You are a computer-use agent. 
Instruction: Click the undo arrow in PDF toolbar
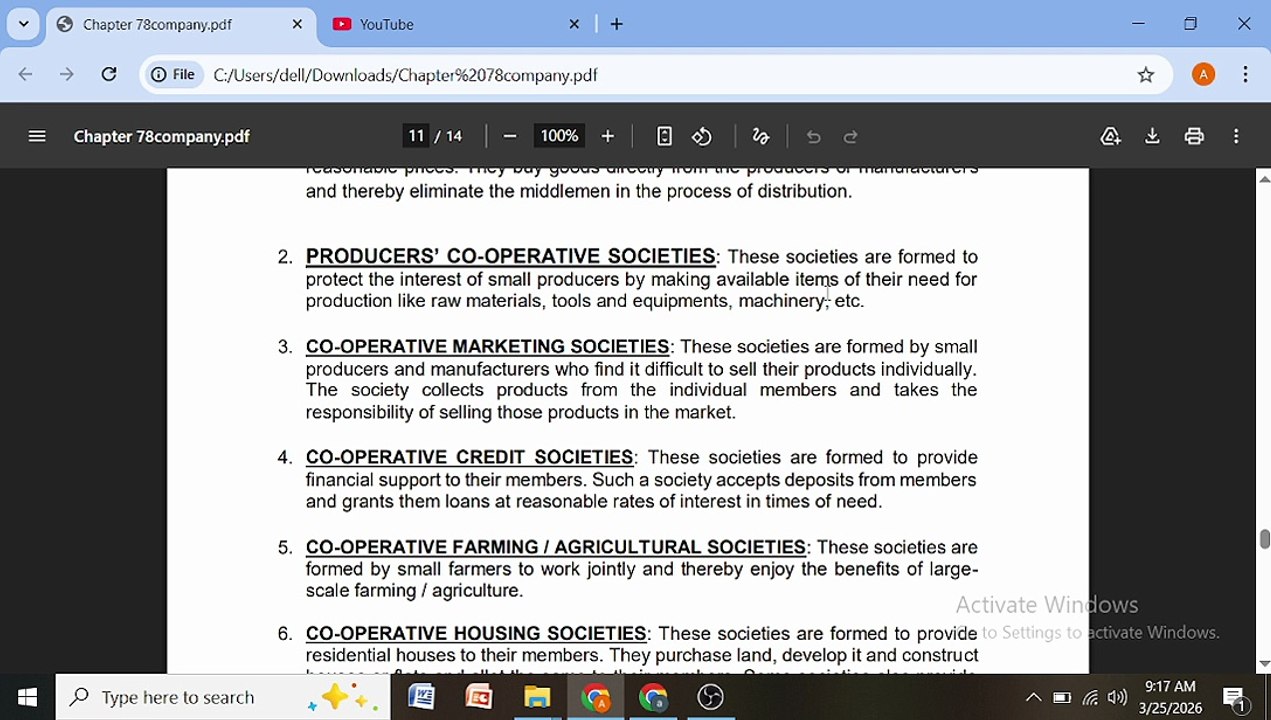813,136
